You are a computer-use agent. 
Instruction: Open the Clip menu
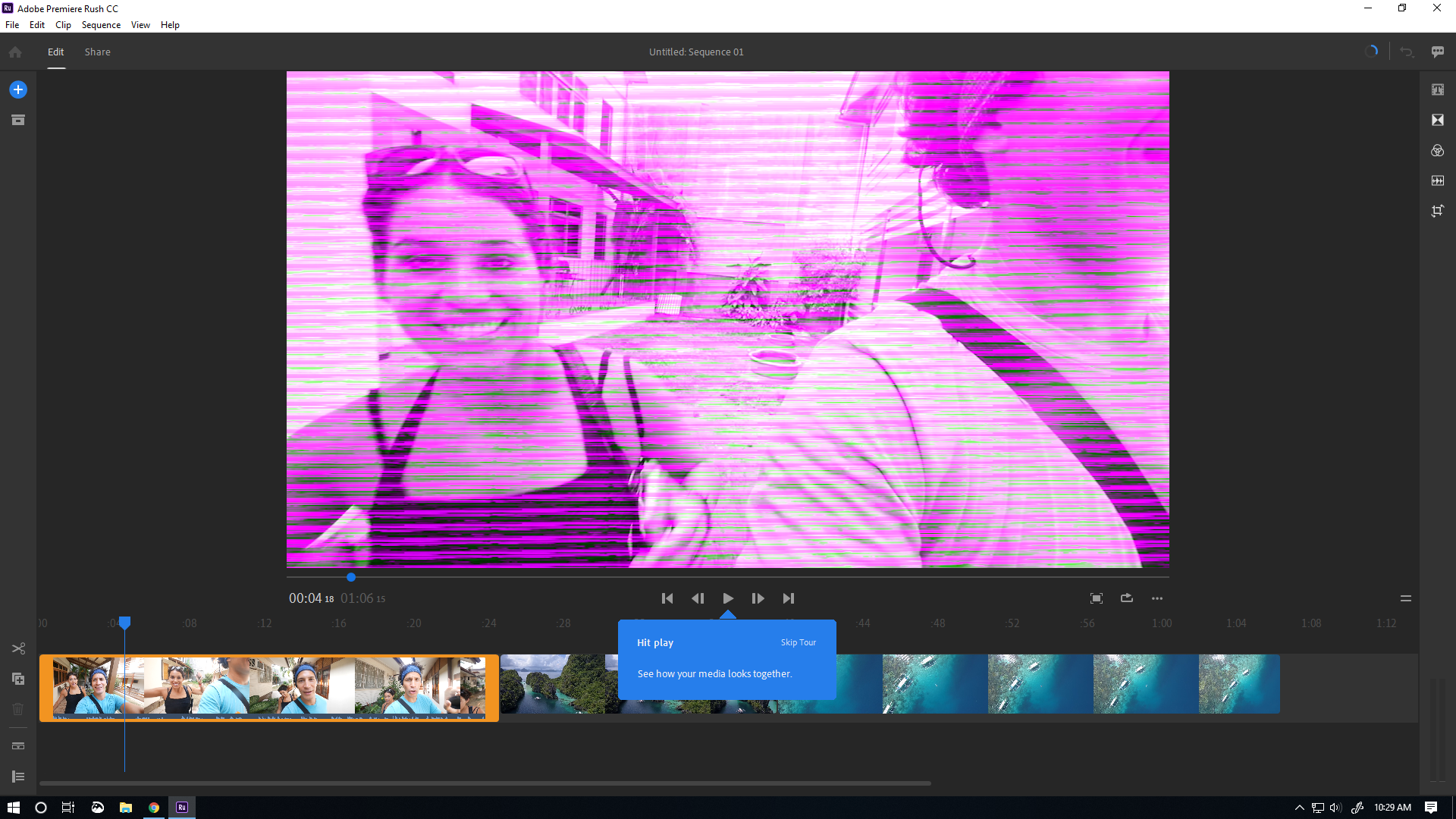(63, 25)
